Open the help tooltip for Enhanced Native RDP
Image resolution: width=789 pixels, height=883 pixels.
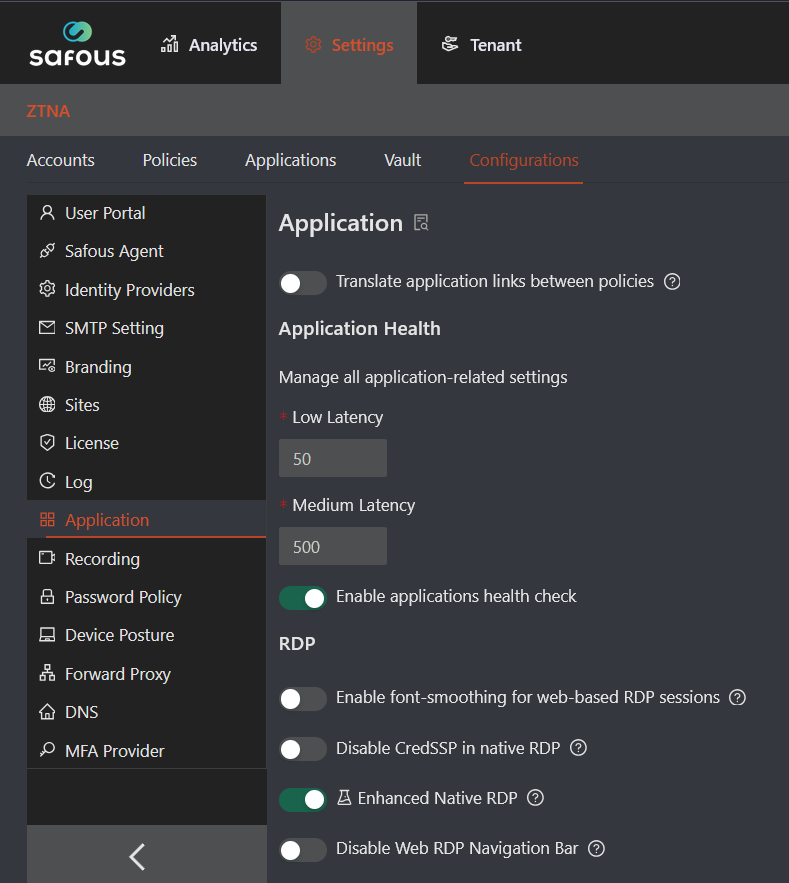pyautogui.click(x=535, y=798)
